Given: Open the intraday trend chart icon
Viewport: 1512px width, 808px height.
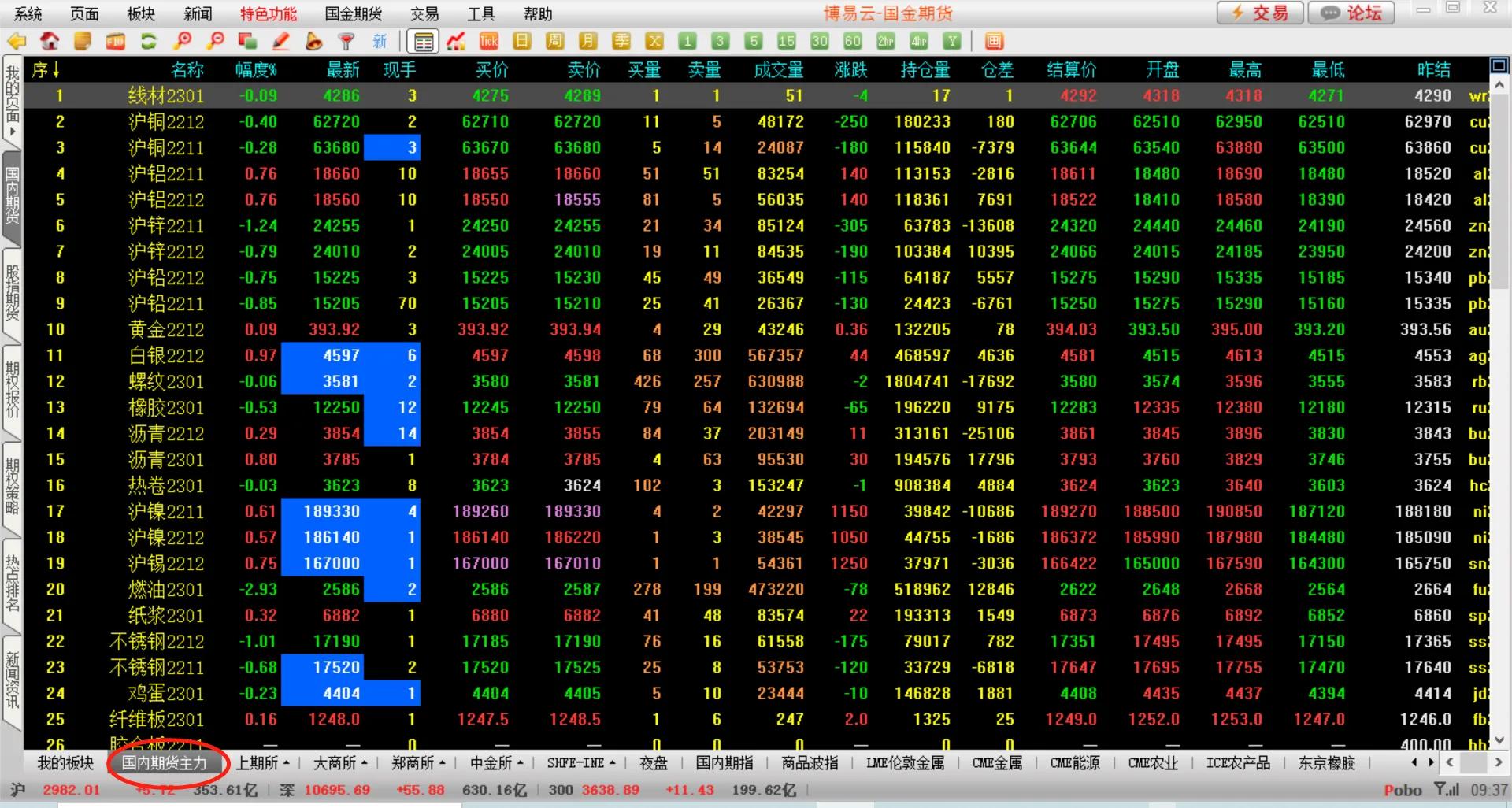Looking at the screenshot, I should coord(456,42).
